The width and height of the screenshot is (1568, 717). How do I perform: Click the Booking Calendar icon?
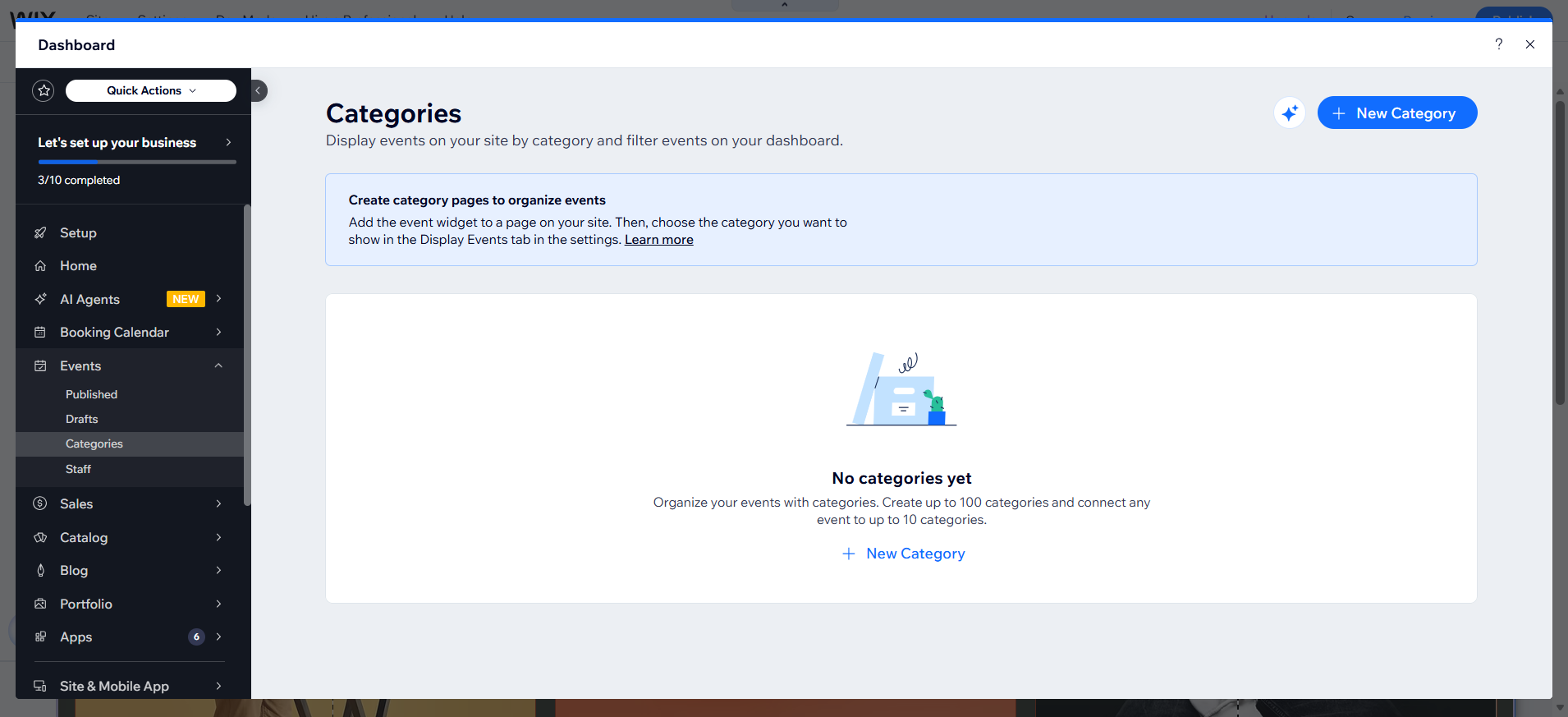pos(40,332)
